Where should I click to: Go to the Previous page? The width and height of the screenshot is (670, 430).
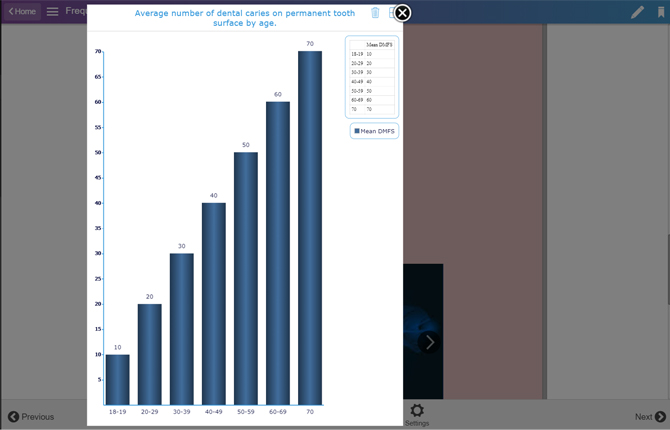tap(31, 417)
